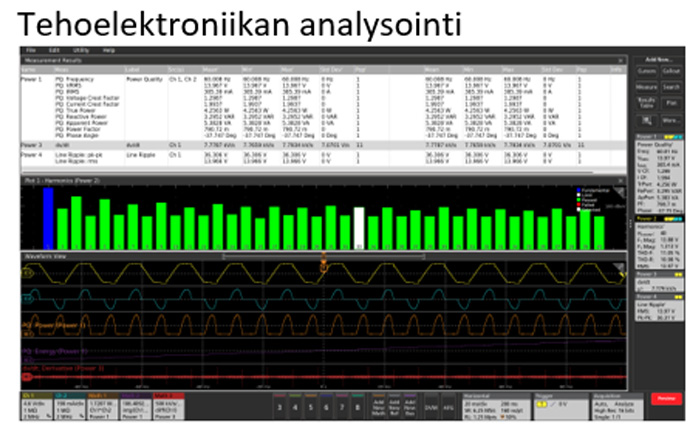700x430 pixels.
Task: Close the Measurement Results panel
Action: tap(619, 59)
